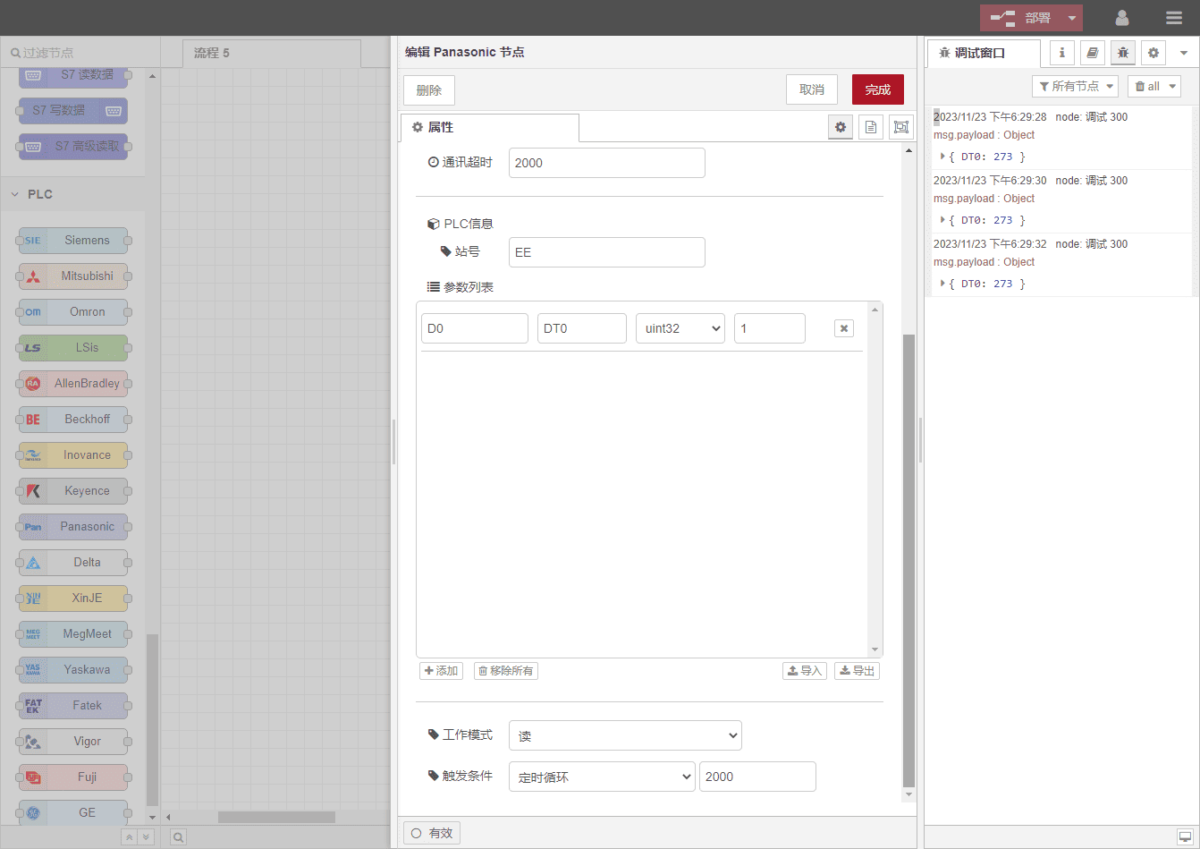Remove the D0 parameter row

[843, 328]
